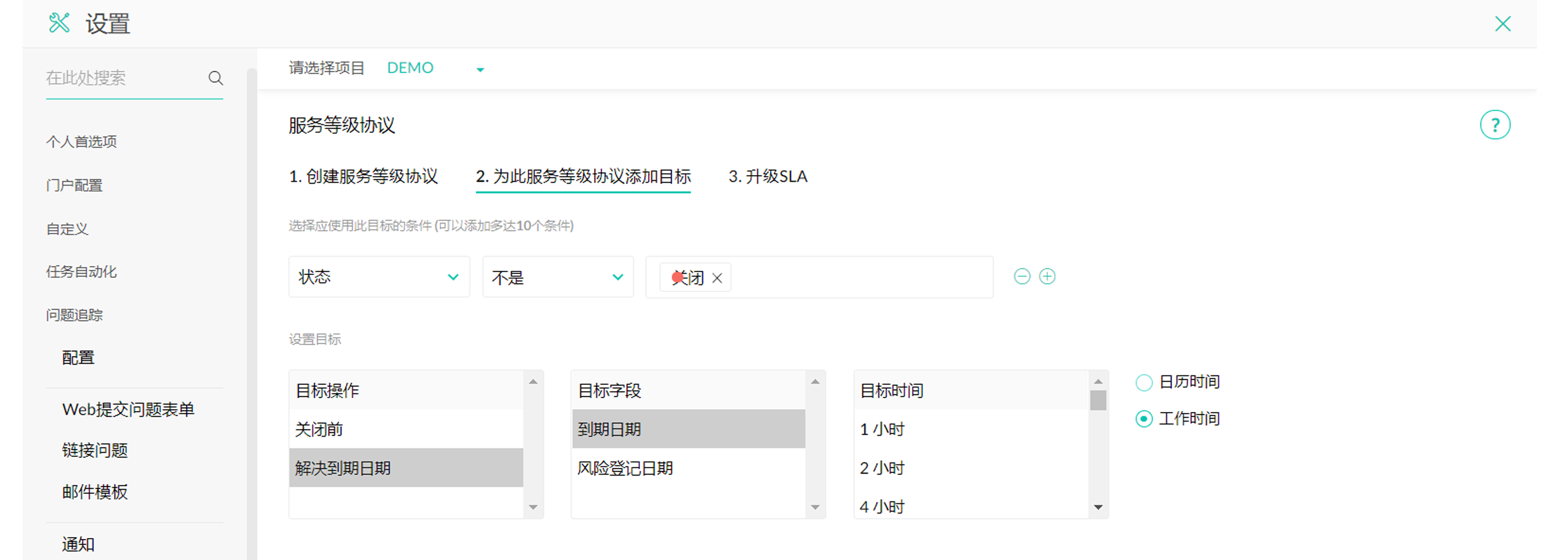Open Web提交问题表单 in sidebar
This screenshot has height=560, width=1568.
128,409
